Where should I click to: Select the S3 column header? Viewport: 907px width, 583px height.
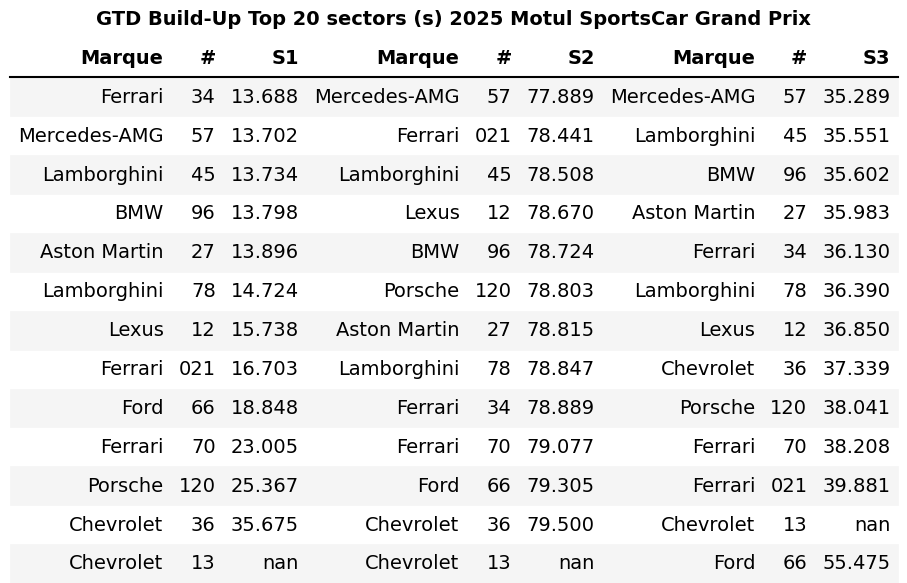tap(876, 58)
